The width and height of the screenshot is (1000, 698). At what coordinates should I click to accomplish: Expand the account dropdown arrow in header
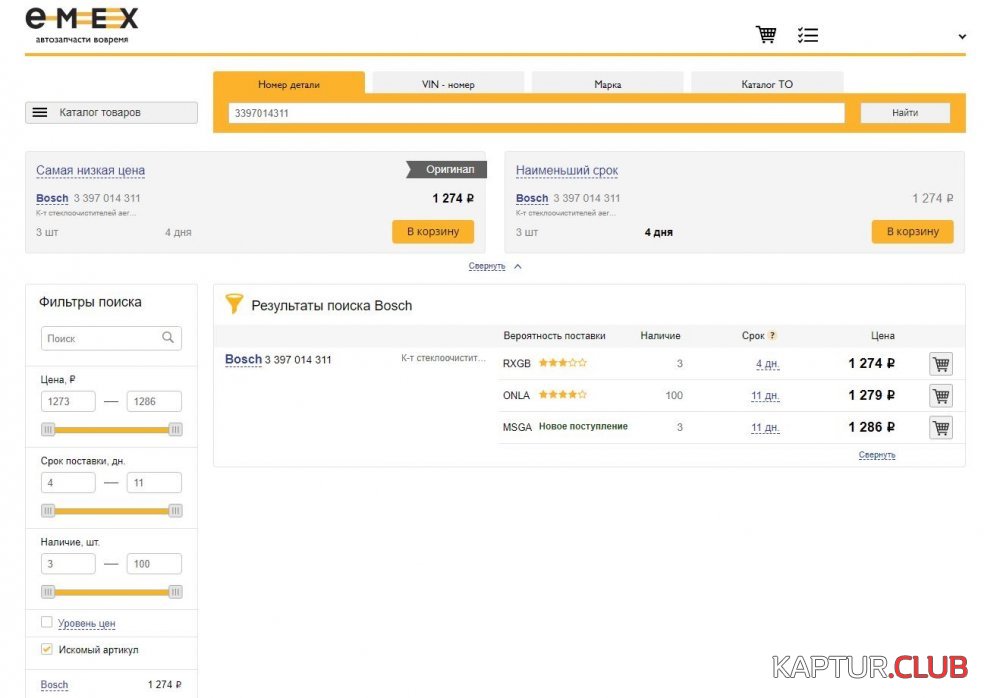pos(962,37)
